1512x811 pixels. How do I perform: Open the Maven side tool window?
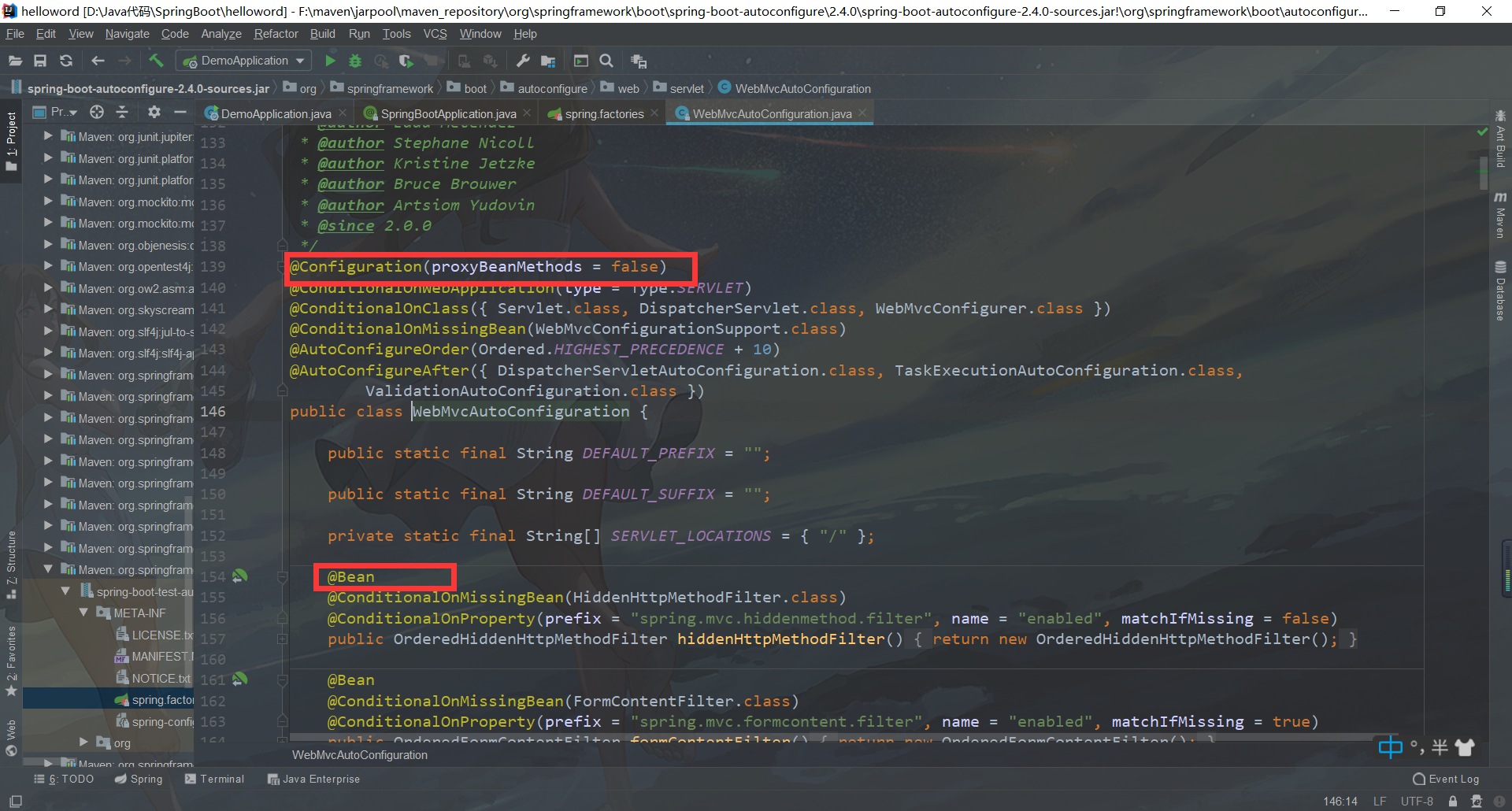pyautogui.click(x=1500, y=214)
